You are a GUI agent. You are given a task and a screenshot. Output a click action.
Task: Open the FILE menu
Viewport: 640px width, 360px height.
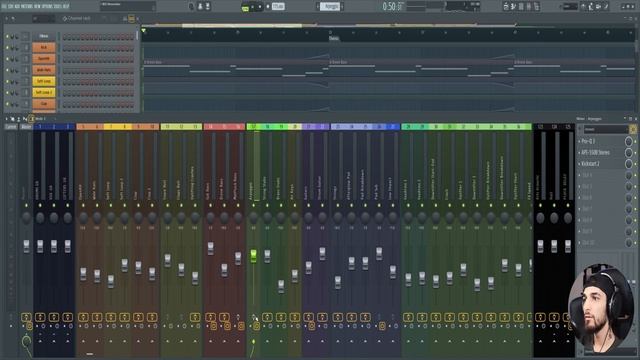pos(4,7)
